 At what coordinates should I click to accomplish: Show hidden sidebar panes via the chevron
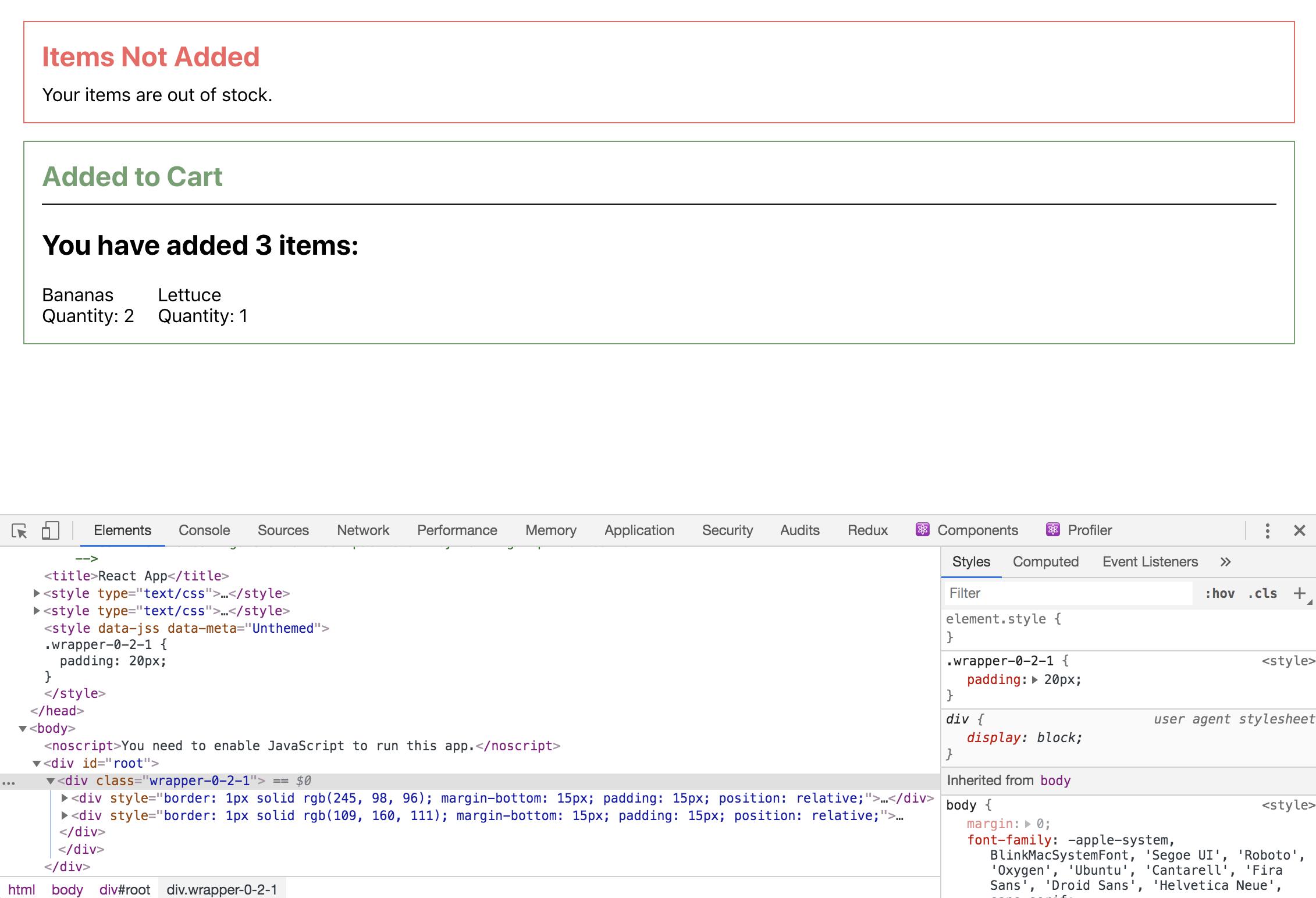pyautogui.click(x=1226, y=561)
